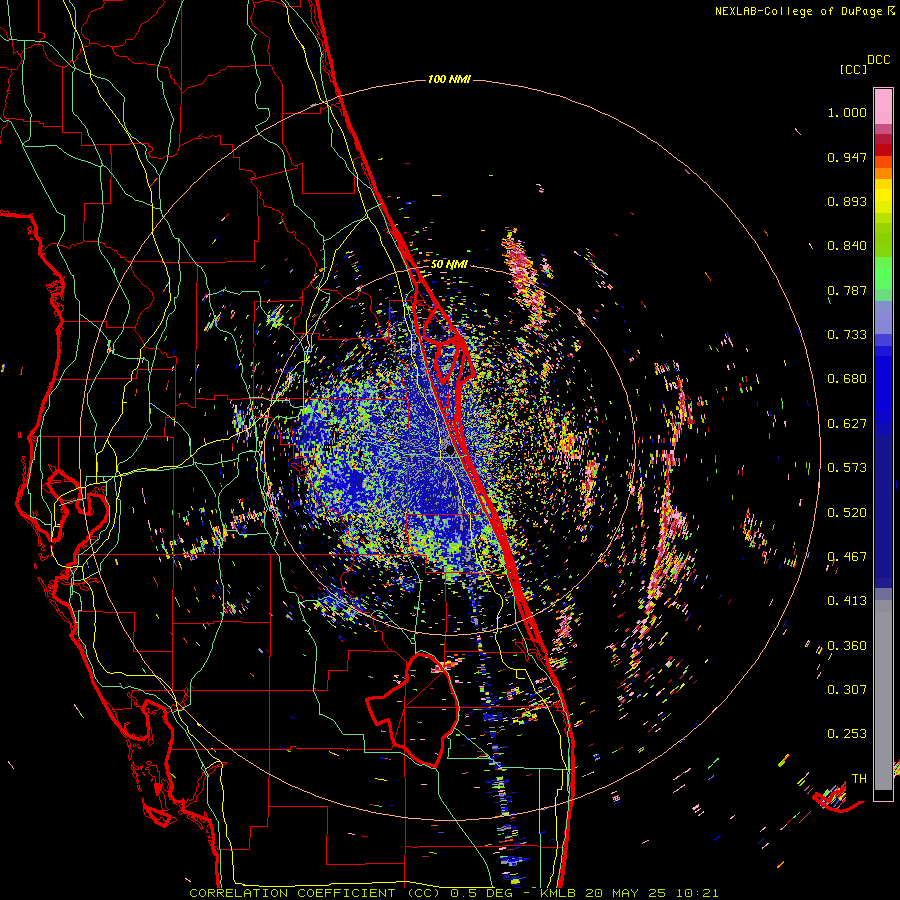900x900 pixels.
Task: Click the 0.840 color scale value
Action: pyautogui.click(x=847, y=246)
